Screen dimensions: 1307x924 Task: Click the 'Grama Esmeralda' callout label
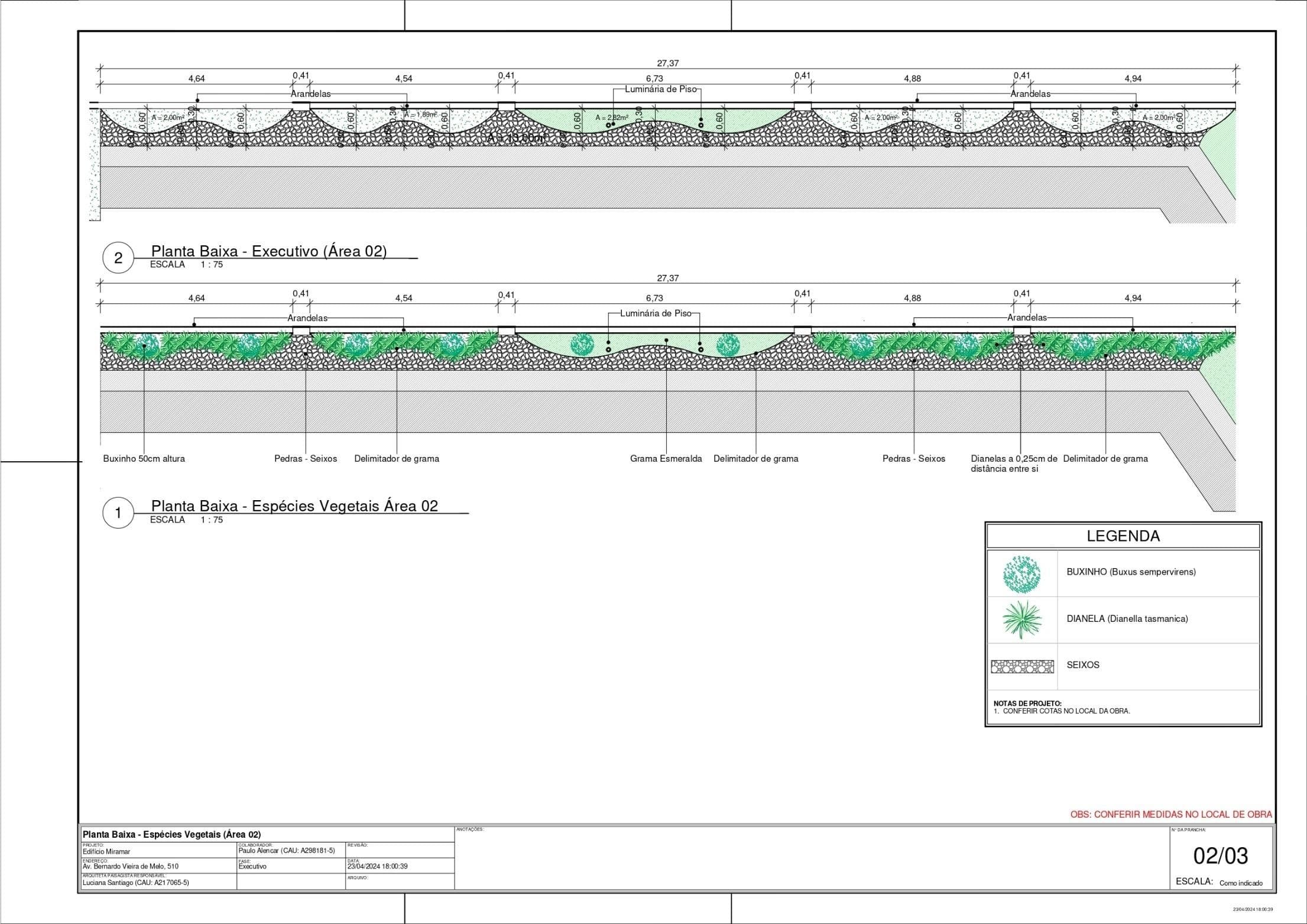[x=666, y=459]
